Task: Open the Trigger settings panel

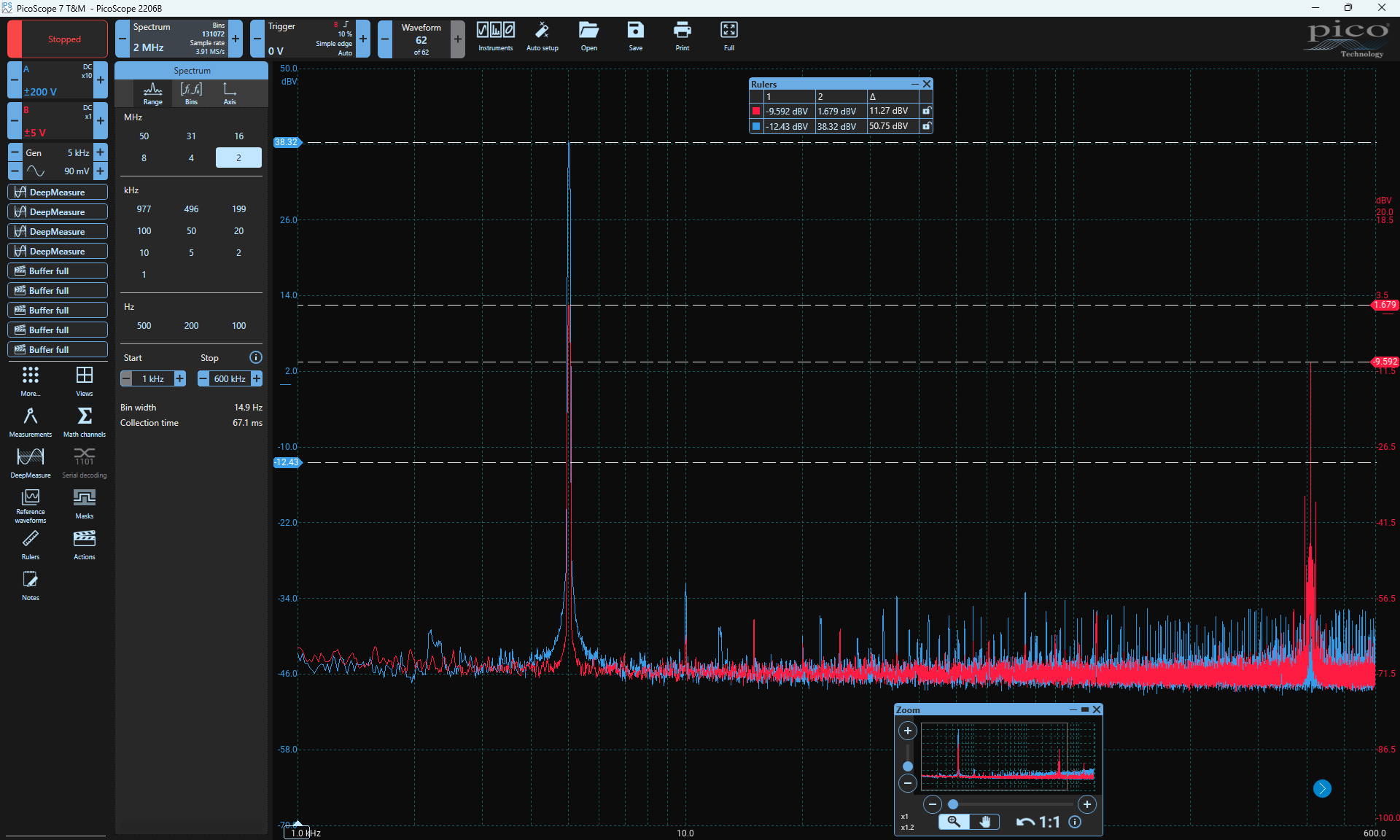Action: click(310, 39)
